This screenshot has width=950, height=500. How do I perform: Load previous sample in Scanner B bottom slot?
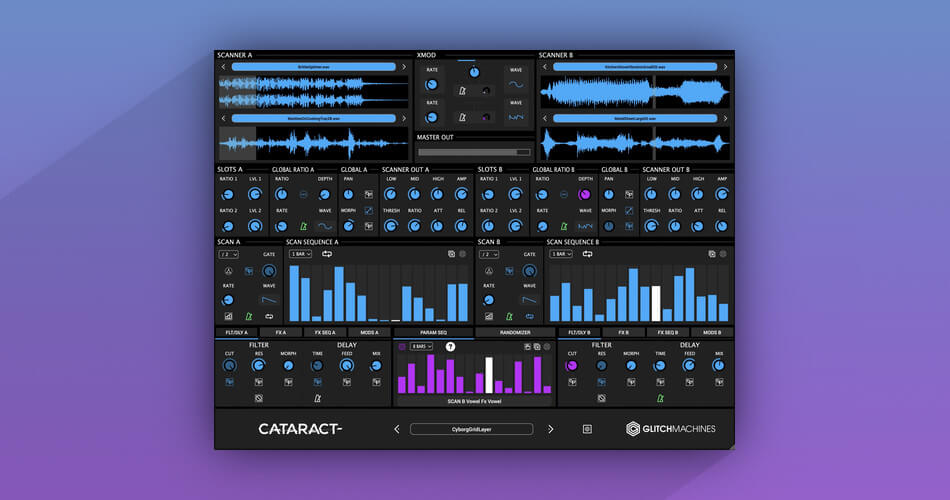[544, 119]
